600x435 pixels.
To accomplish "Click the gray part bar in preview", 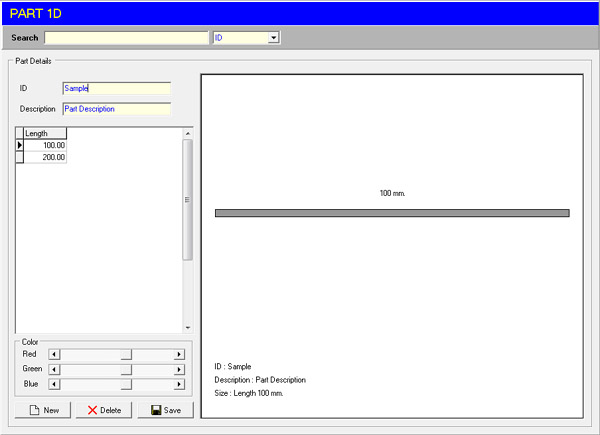I will pyautogui.click(x=392, y=213).
